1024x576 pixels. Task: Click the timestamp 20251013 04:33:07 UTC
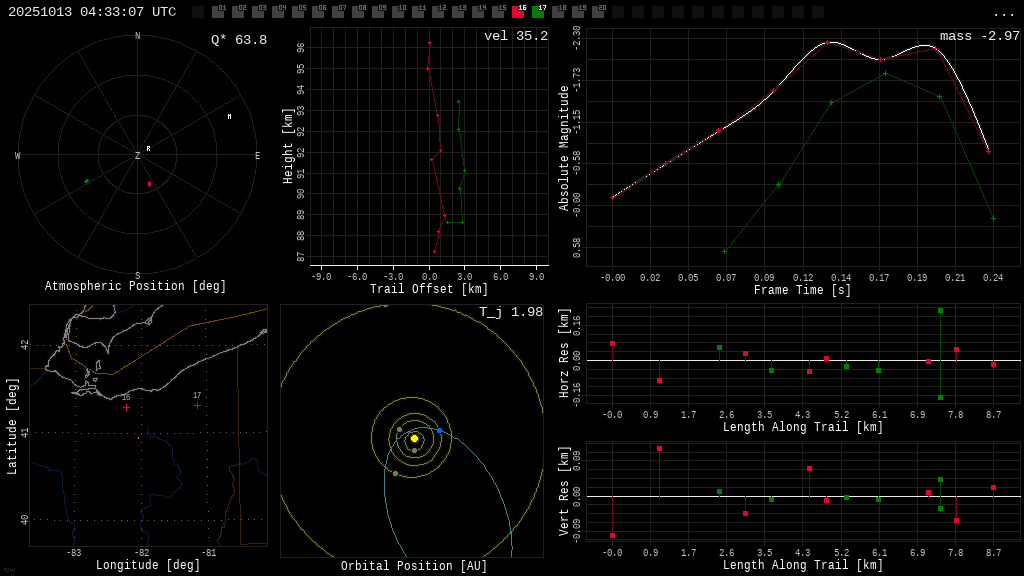tap(92, 12)
